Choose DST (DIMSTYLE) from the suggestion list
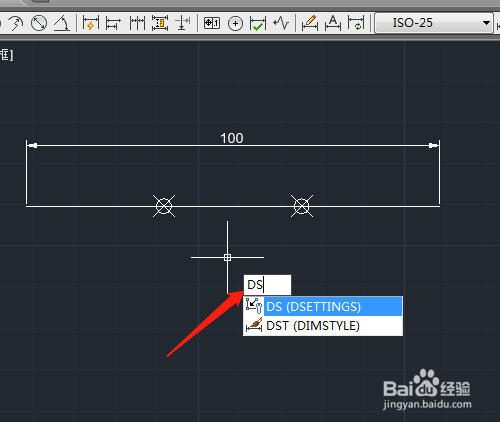Image resolution: width=500 pixels, height=422 pixels. tap(323, 326)
